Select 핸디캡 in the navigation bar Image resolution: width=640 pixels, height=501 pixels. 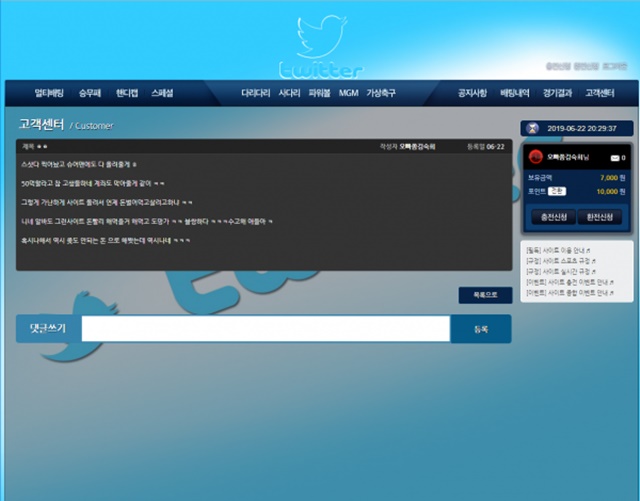[x=127, y=93]
